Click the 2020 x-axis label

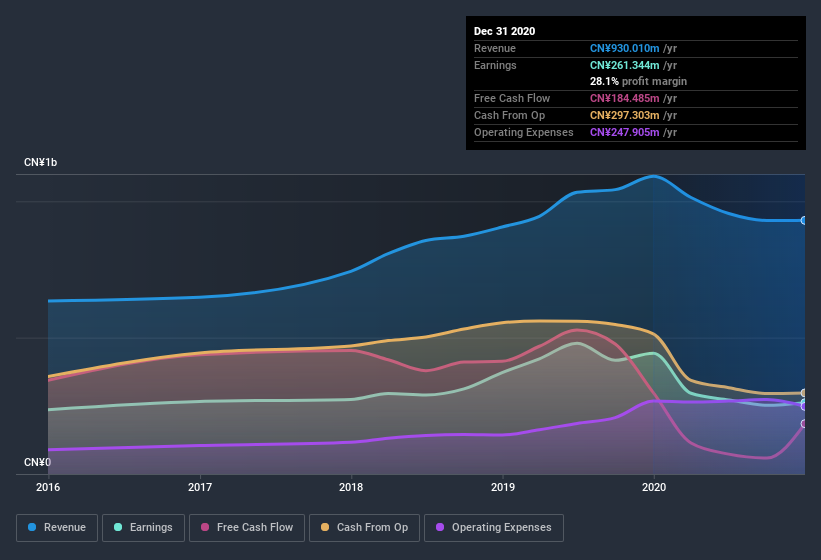654,487
